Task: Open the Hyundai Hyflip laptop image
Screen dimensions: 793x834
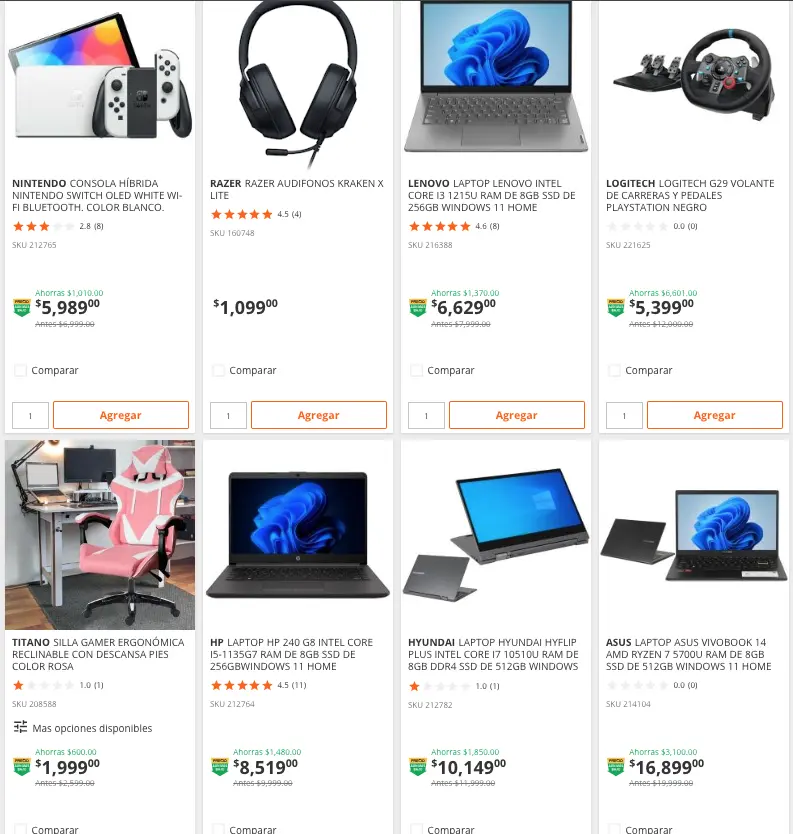Action: click(496, 535)
